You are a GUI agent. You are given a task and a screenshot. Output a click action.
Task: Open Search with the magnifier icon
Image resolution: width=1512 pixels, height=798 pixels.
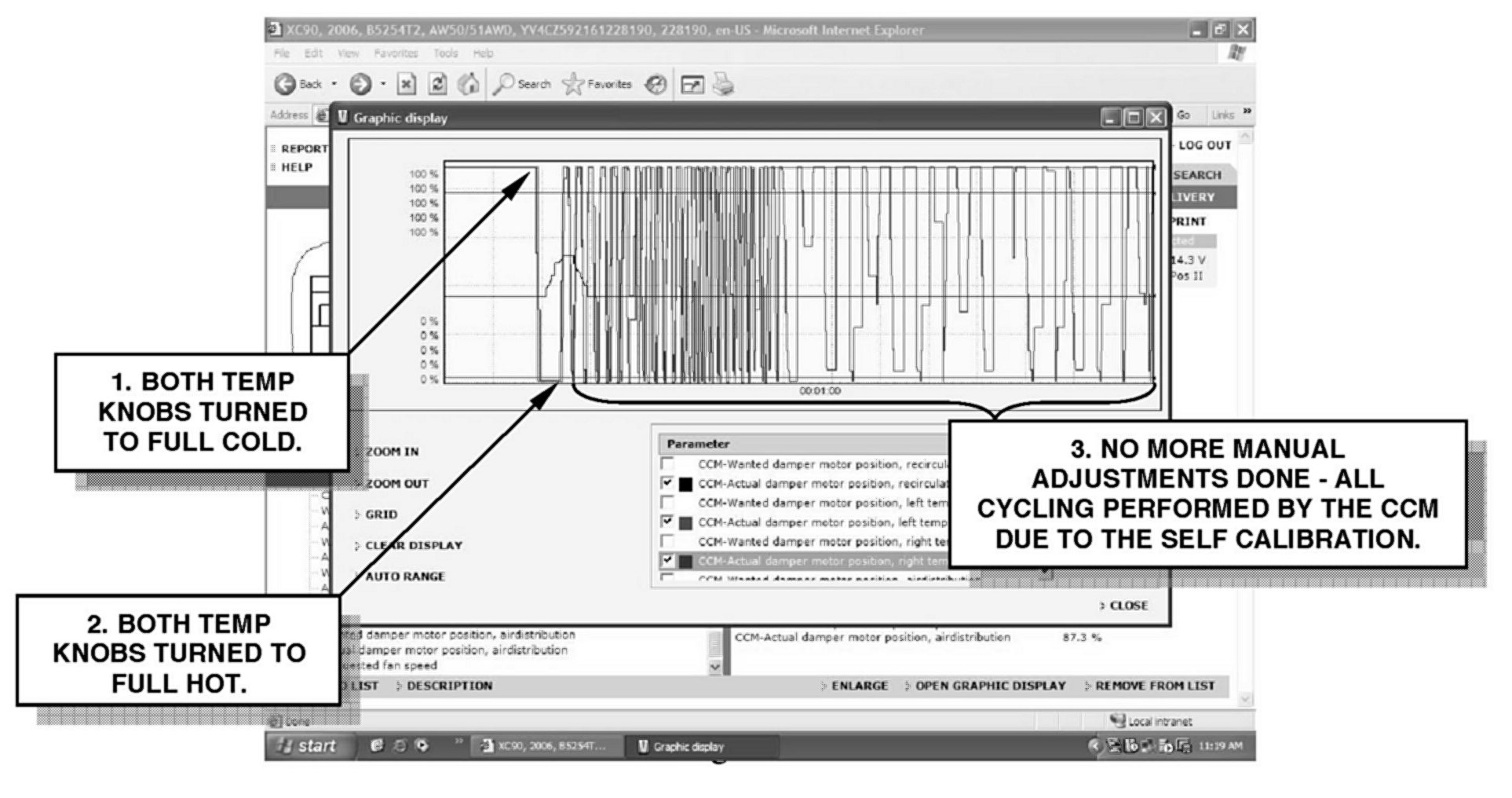coord(504,84)
